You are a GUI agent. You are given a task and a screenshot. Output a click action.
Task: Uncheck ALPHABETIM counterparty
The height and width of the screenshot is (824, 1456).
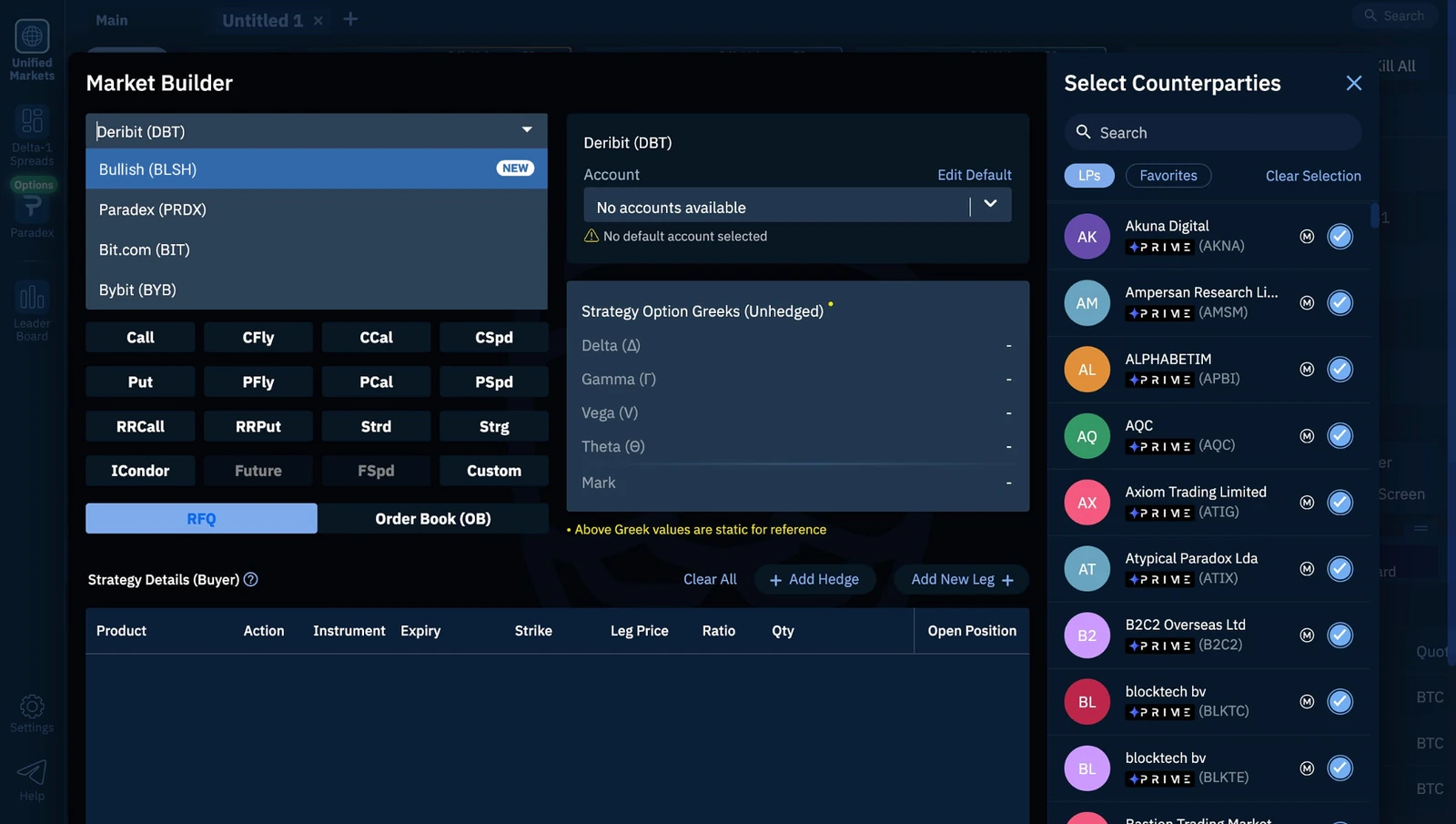tap(1340, 370)
